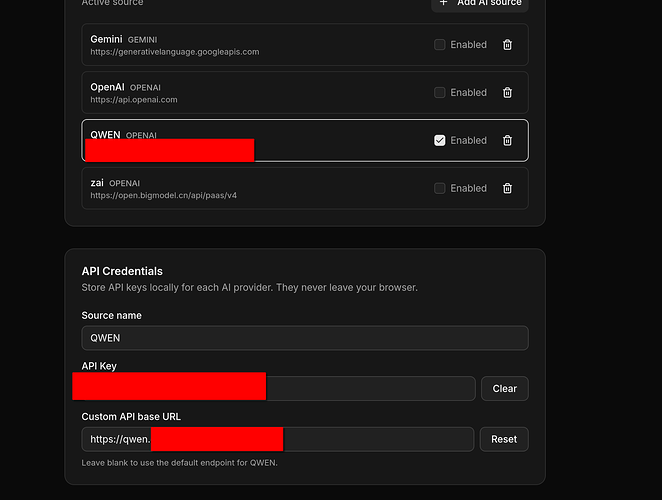The image size is (662, 500).
Task: Delete the Gemini source with trash icon
Action: pyautogui.click(x=507, y=45)
